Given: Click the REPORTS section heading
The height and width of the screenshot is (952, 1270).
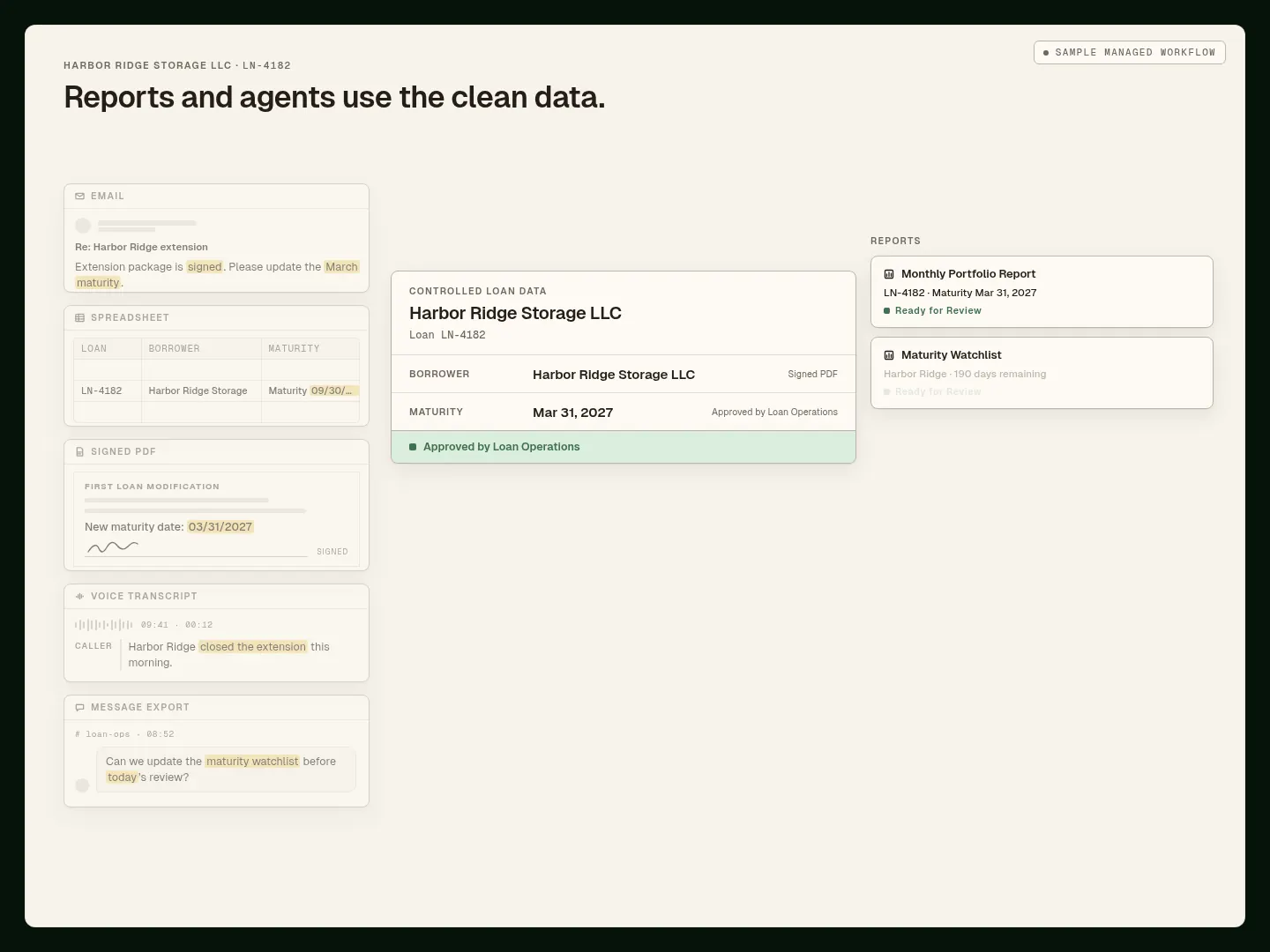Looking at the screenshot, I should click(x=895, y=241).
